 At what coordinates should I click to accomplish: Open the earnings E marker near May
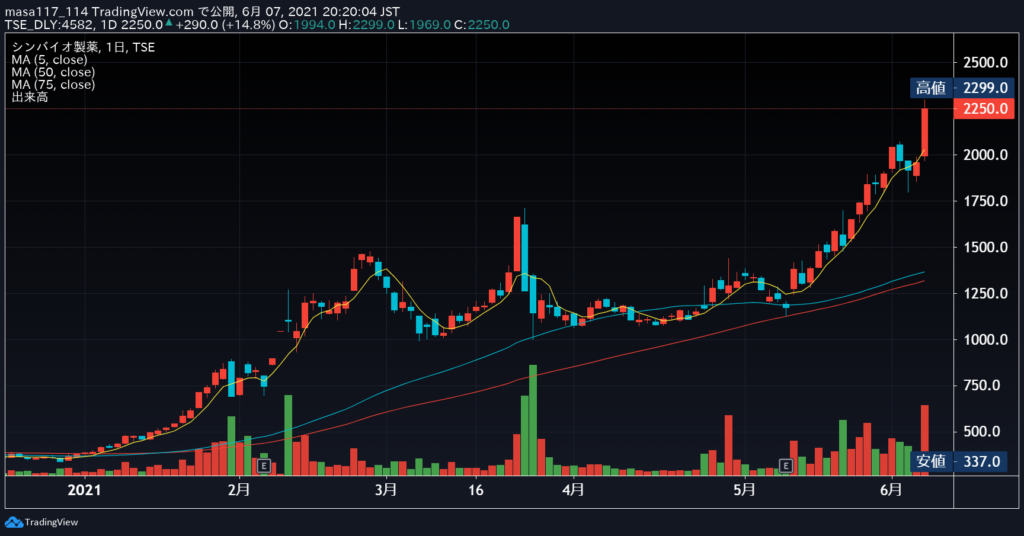(x=786, y=465)
